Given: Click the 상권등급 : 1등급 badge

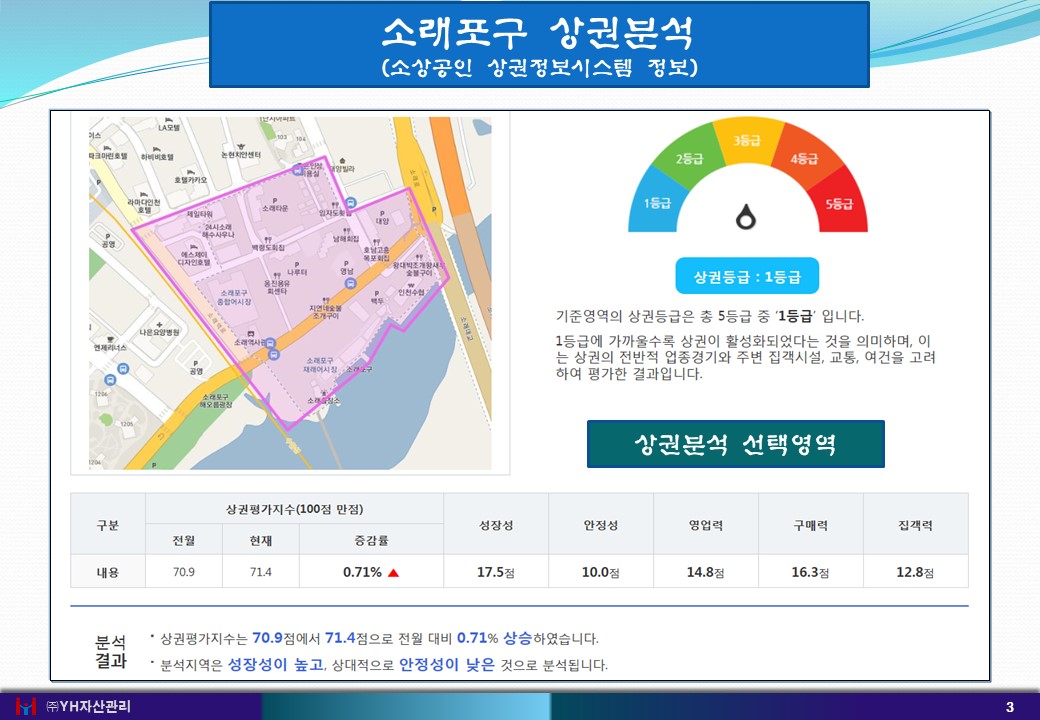Looking at the screenshot, I should 747,276.
